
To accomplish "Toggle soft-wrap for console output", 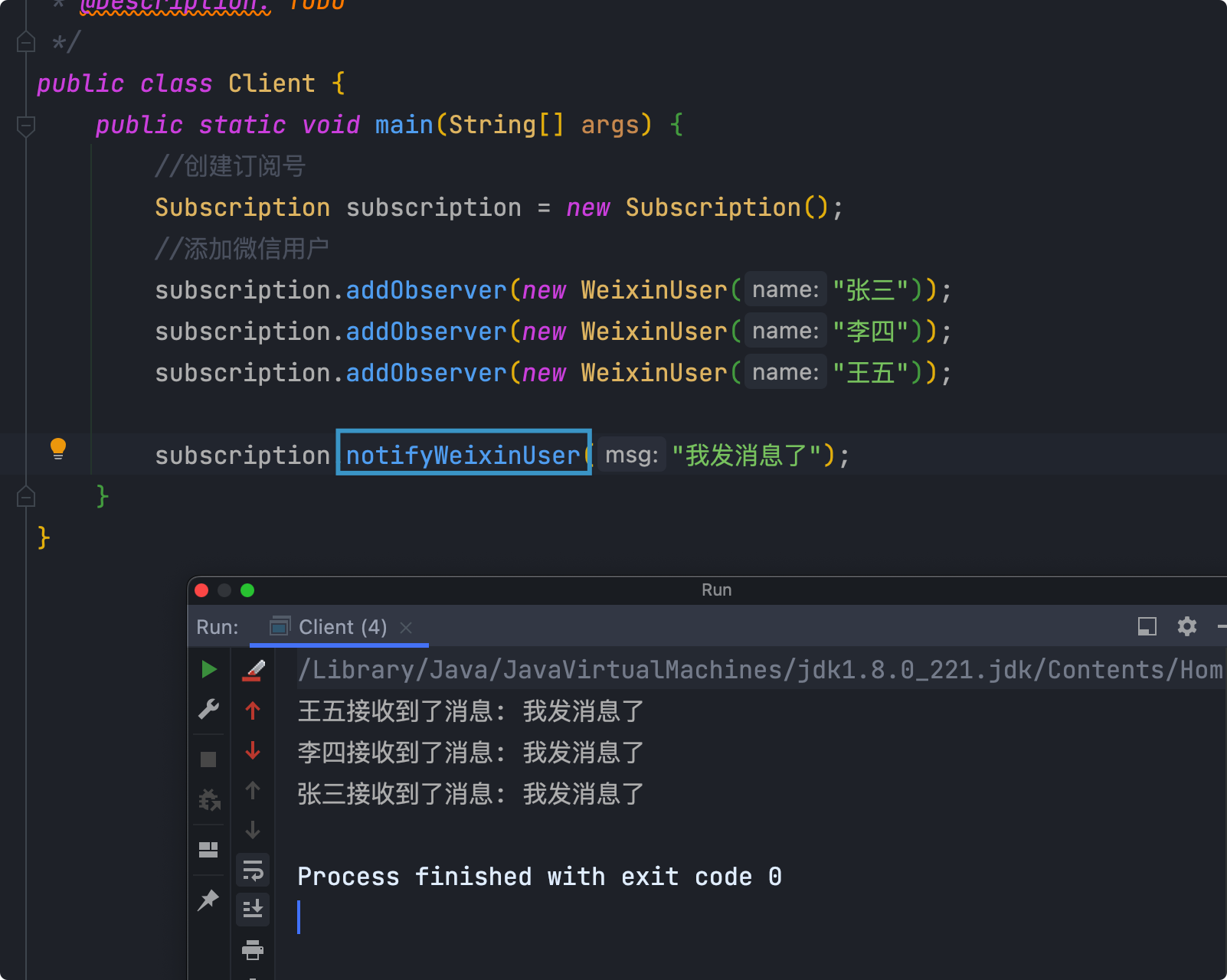I will [x=253, y=870].
